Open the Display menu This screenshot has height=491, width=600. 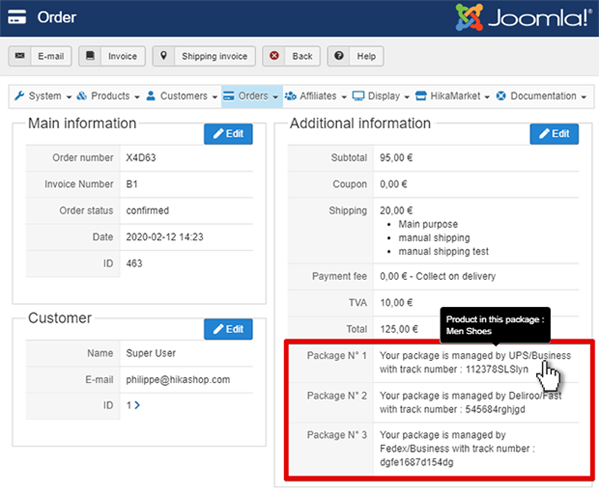pyautogui.click(x=381, y=96)
